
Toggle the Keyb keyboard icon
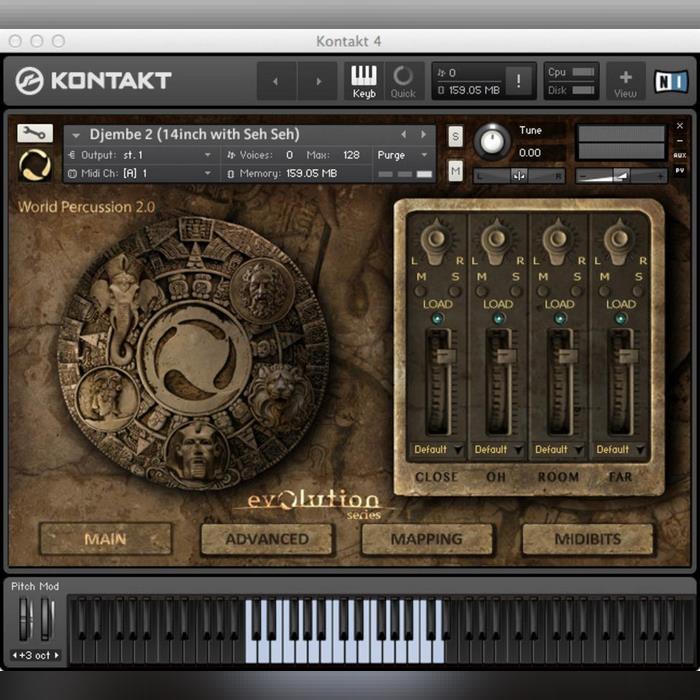(364, 80)
